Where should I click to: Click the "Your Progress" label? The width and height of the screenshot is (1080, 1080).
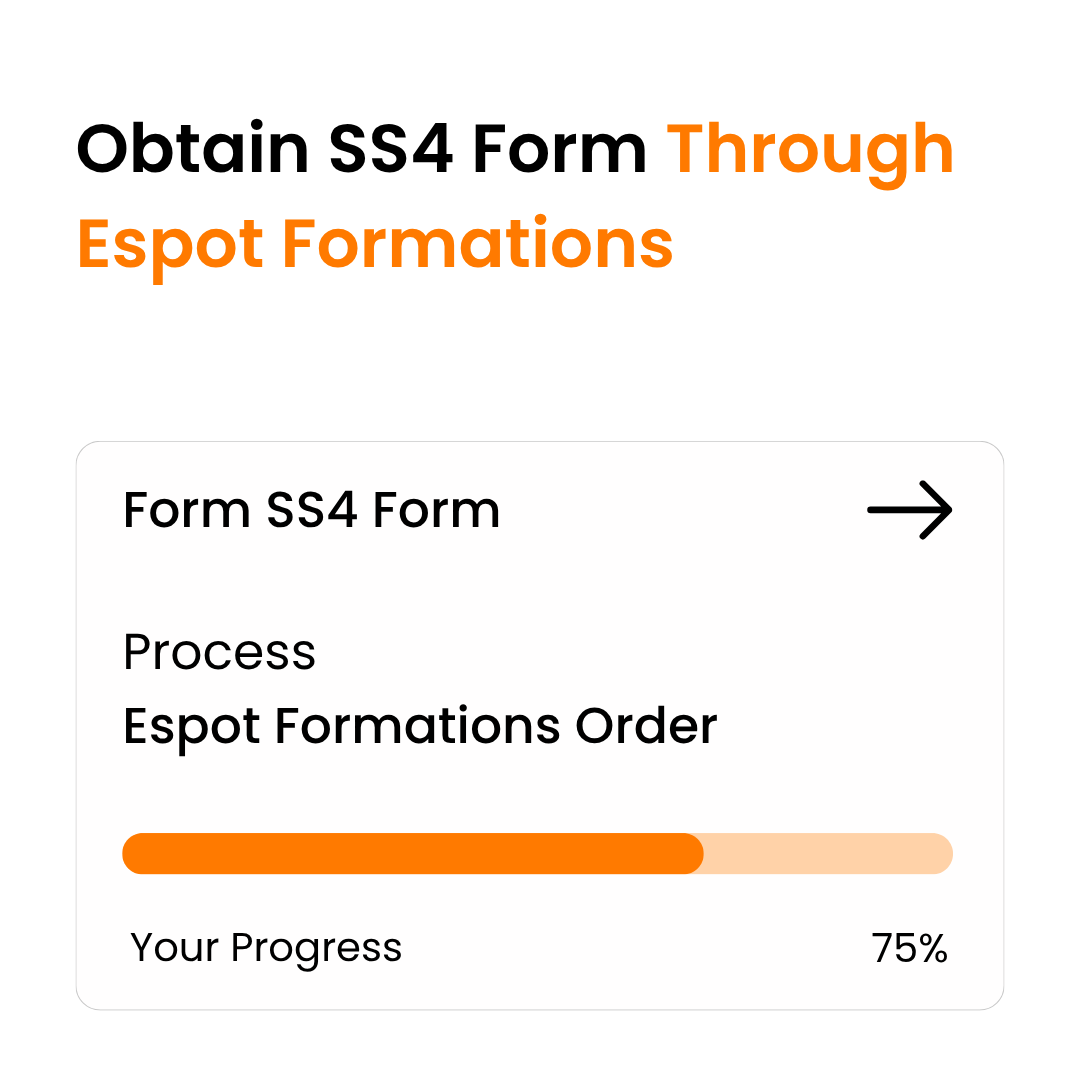tap(266, 948)
